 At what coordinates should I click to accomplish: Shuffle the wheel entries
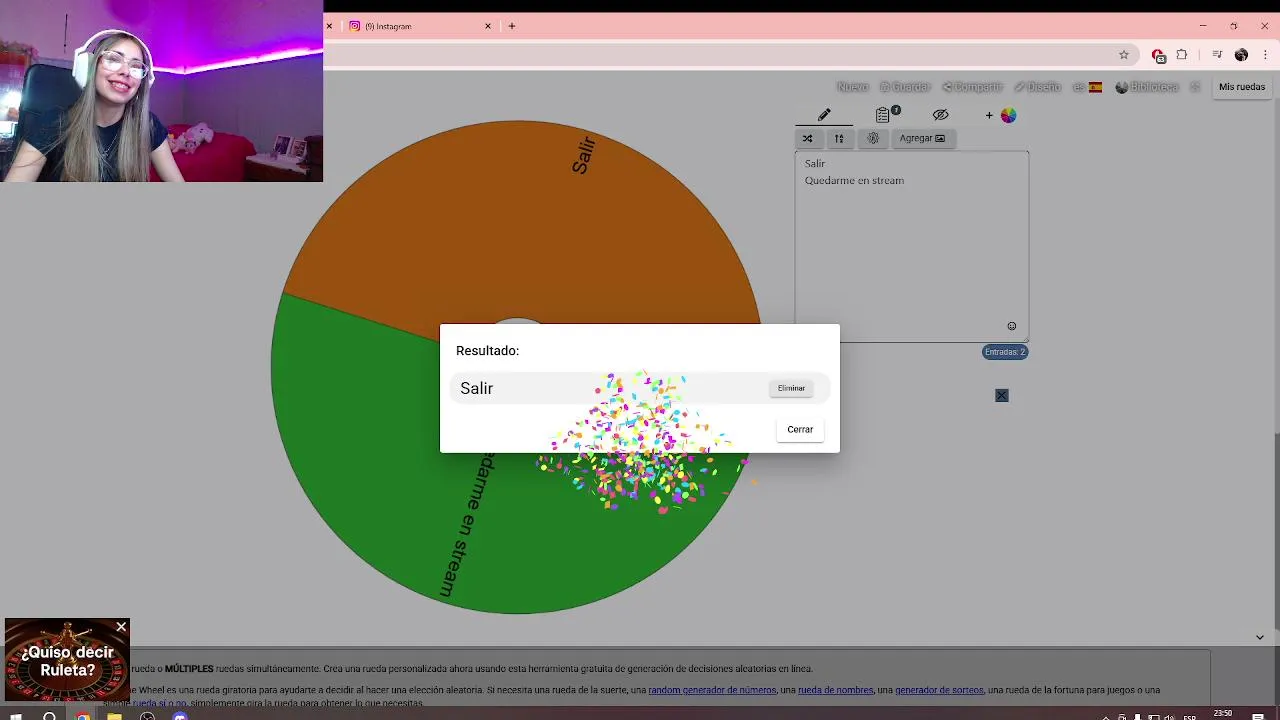tap(807, 138)
